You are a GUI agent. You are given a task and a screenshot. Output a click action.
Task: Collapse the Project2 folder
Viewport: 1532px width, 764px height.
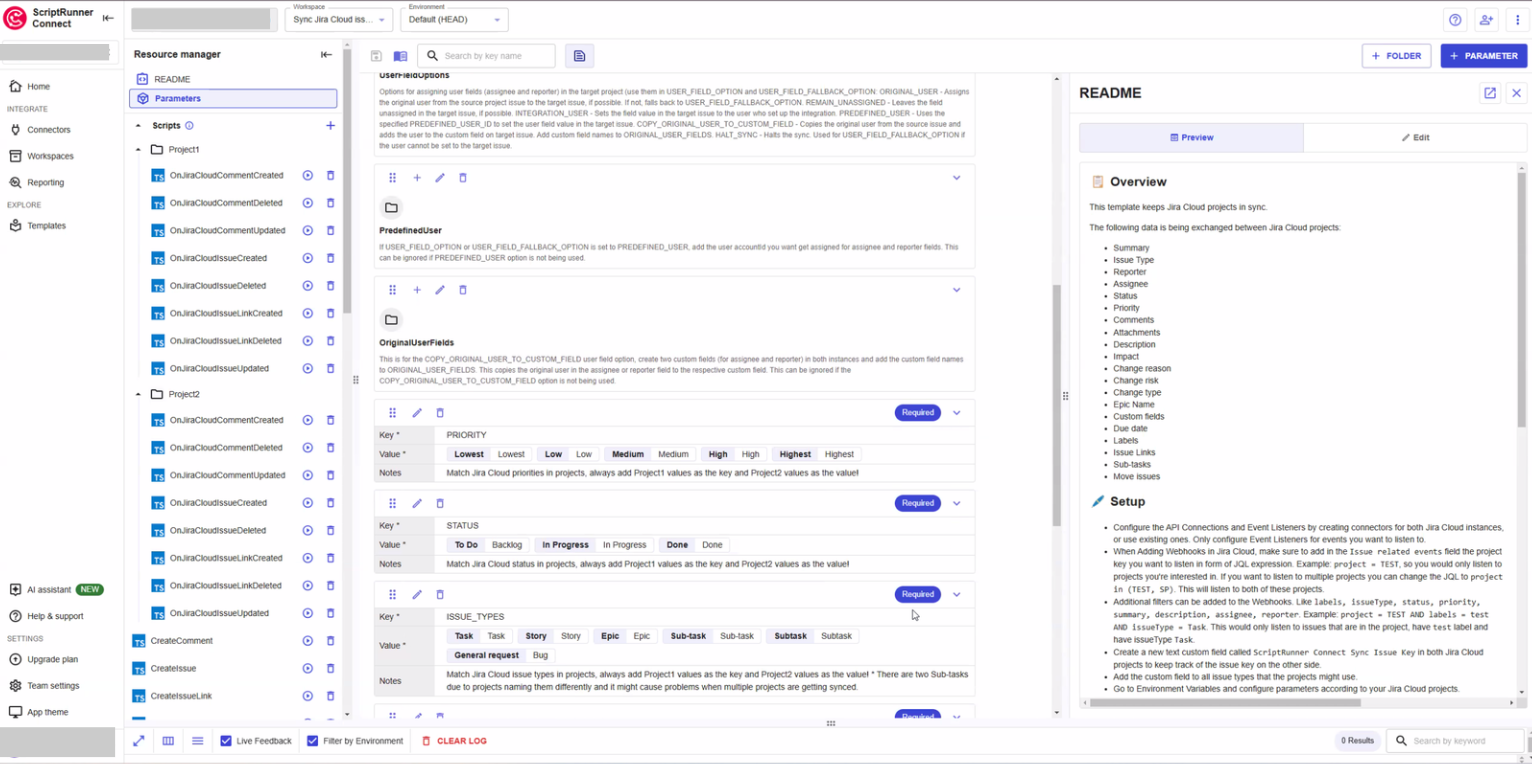[x=139, y=394]
